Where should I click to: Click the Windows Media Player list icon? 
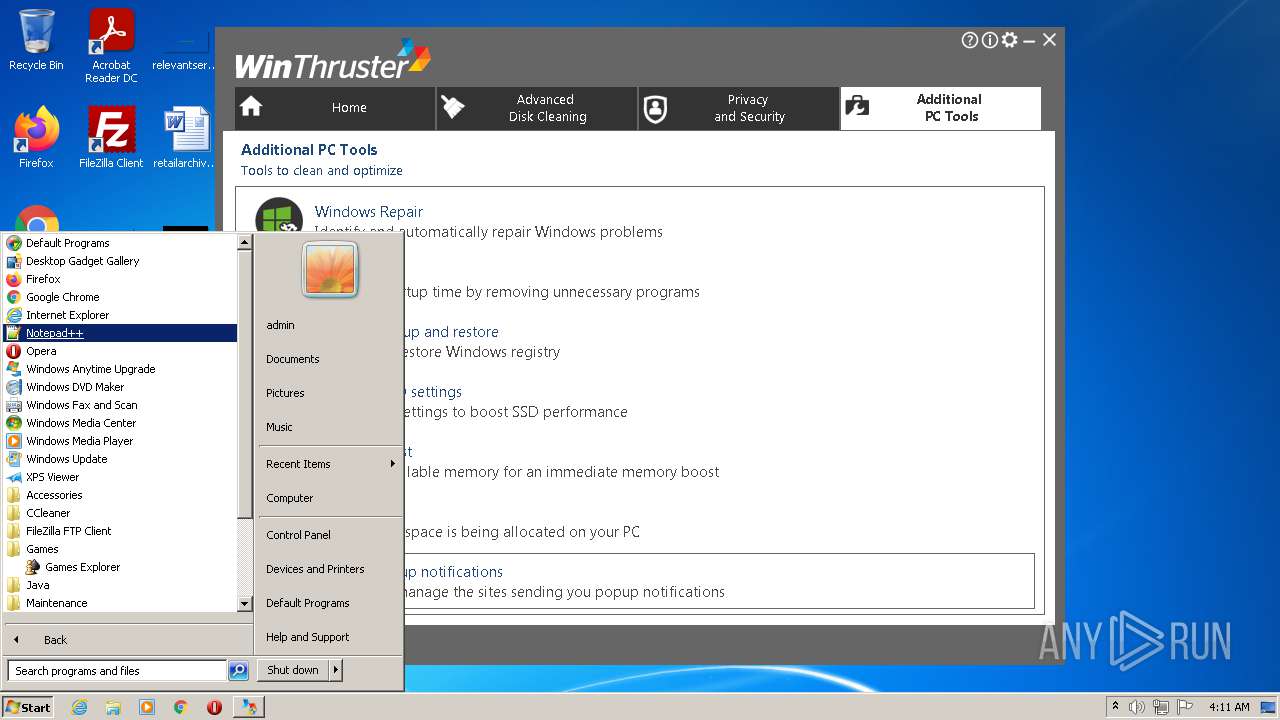pos(14,441)
